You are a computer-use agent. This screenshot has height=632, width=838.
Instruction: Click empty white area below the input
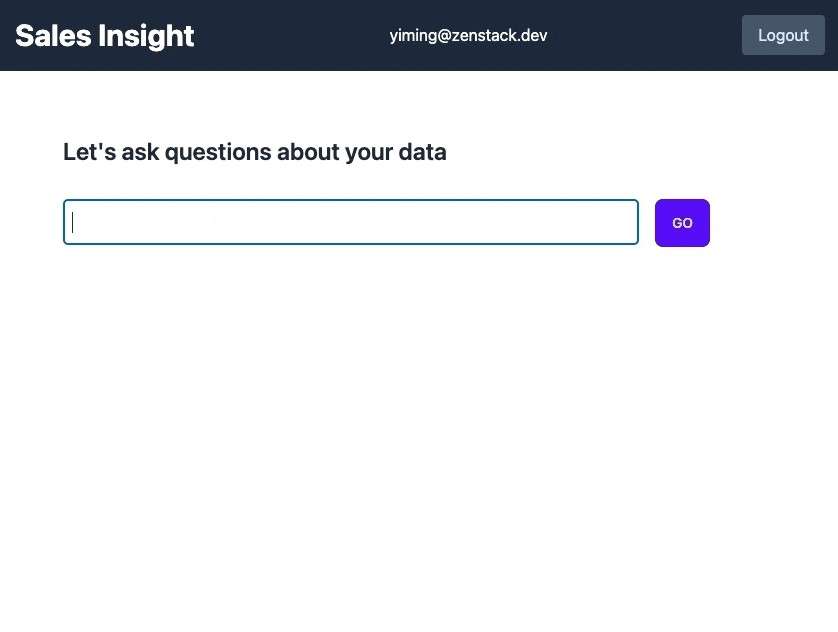pos(400,420)
